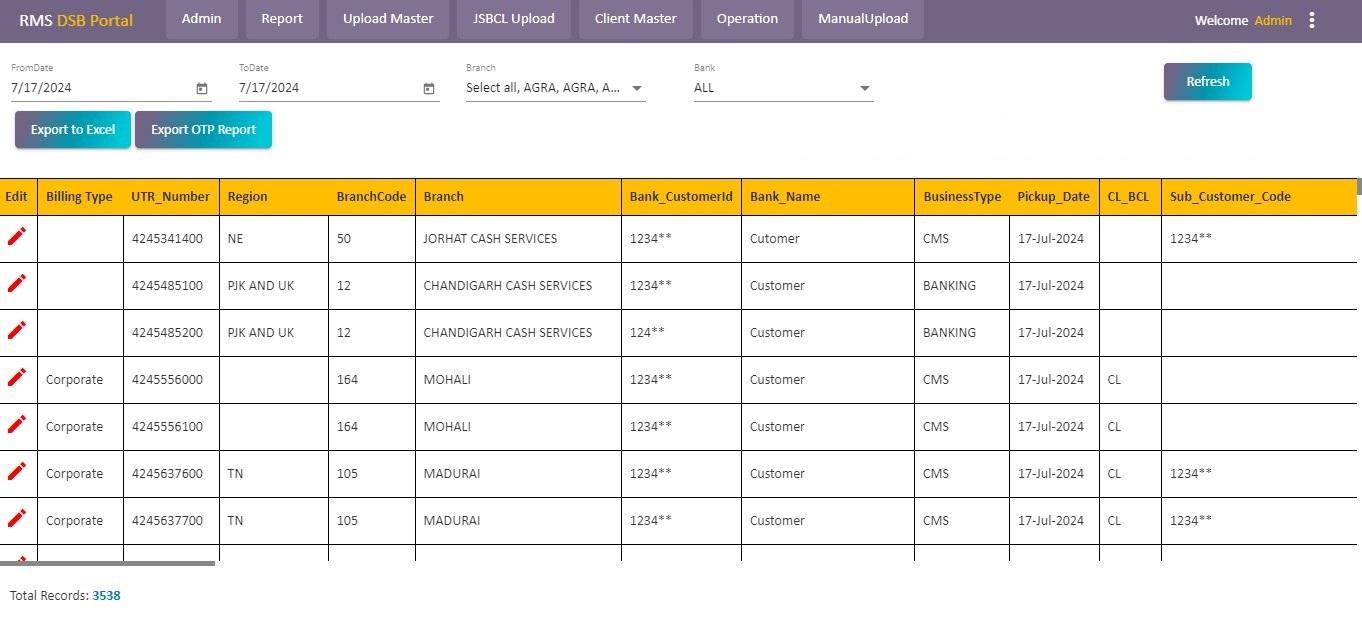Edit the row with UTR 4245485100

pyautogui.click(x=17, y=284)
